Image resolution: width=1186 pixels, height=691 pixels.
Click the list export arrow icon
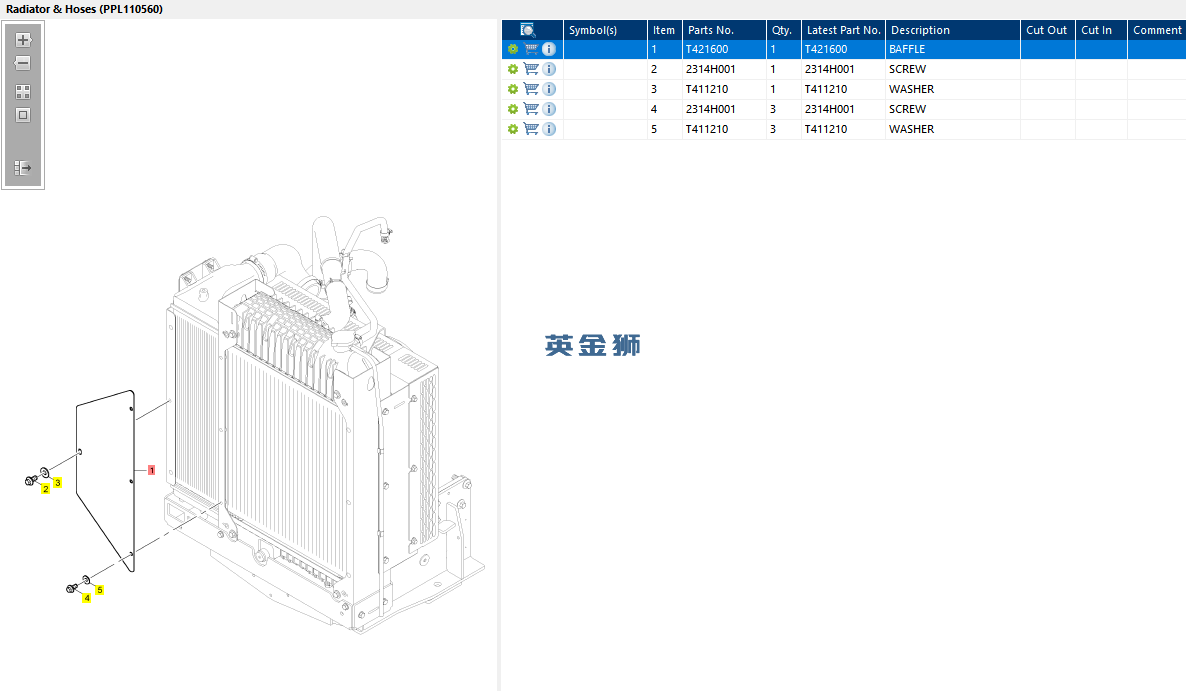(x=23, y=168)
